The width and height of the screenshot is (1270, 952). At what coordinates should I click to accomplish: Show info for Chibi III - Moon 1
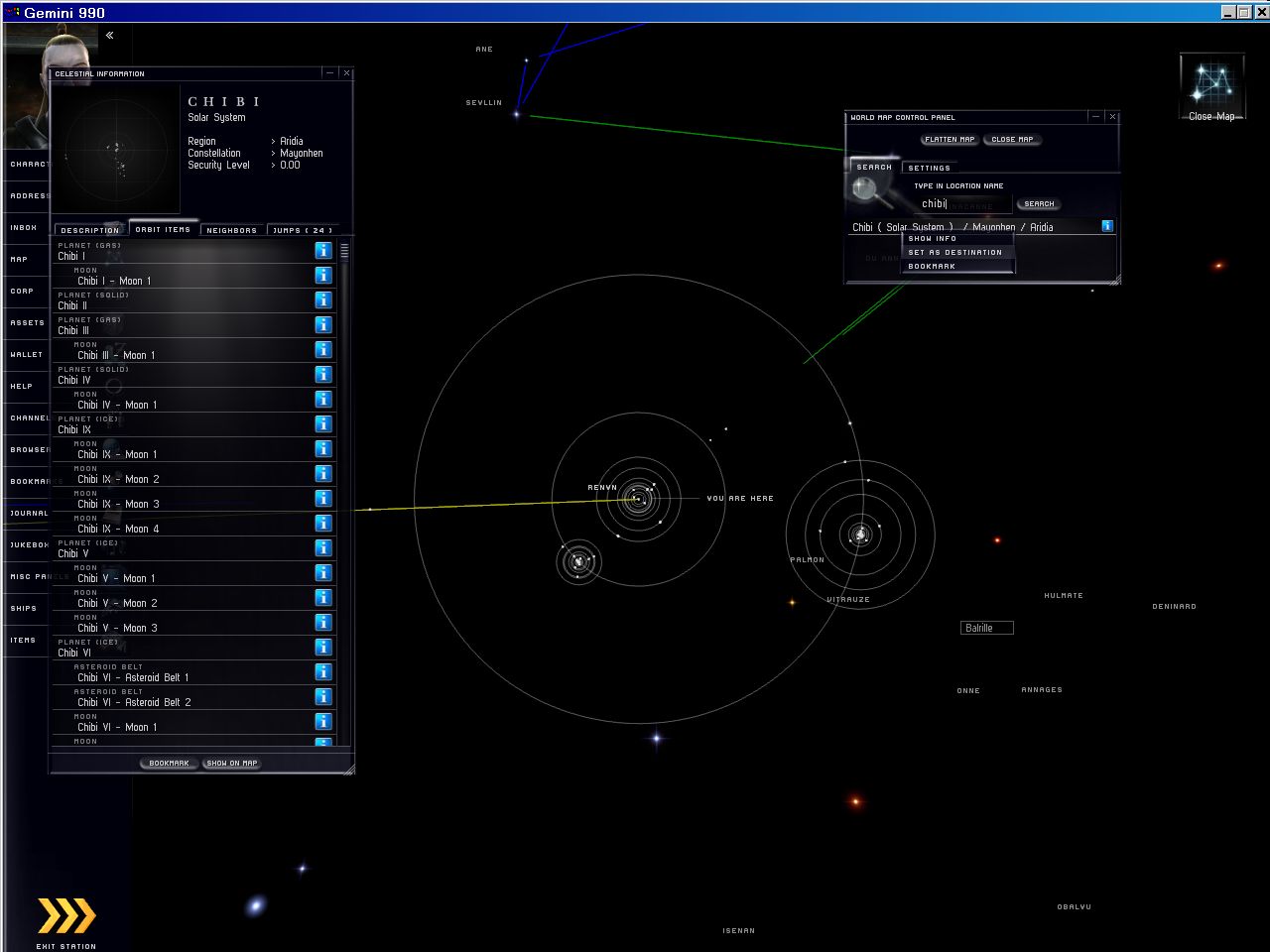point(322,350)
